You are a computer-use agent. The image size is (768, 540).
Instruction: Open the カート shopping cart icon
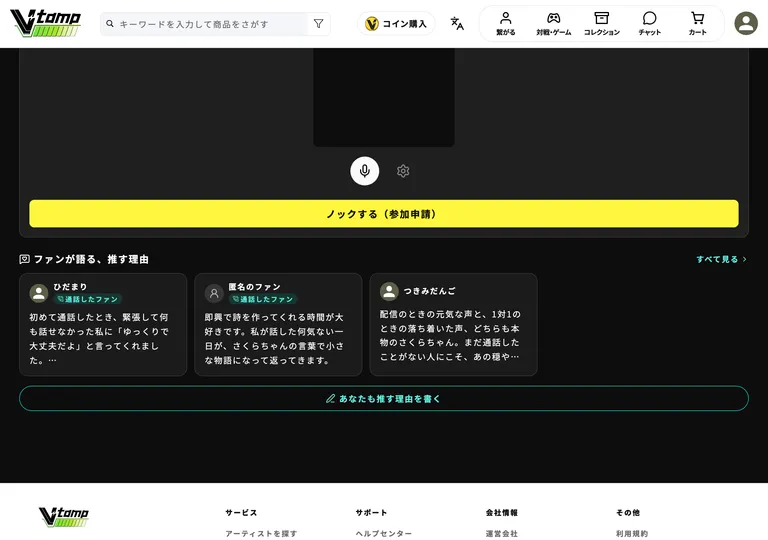(697, 18)
